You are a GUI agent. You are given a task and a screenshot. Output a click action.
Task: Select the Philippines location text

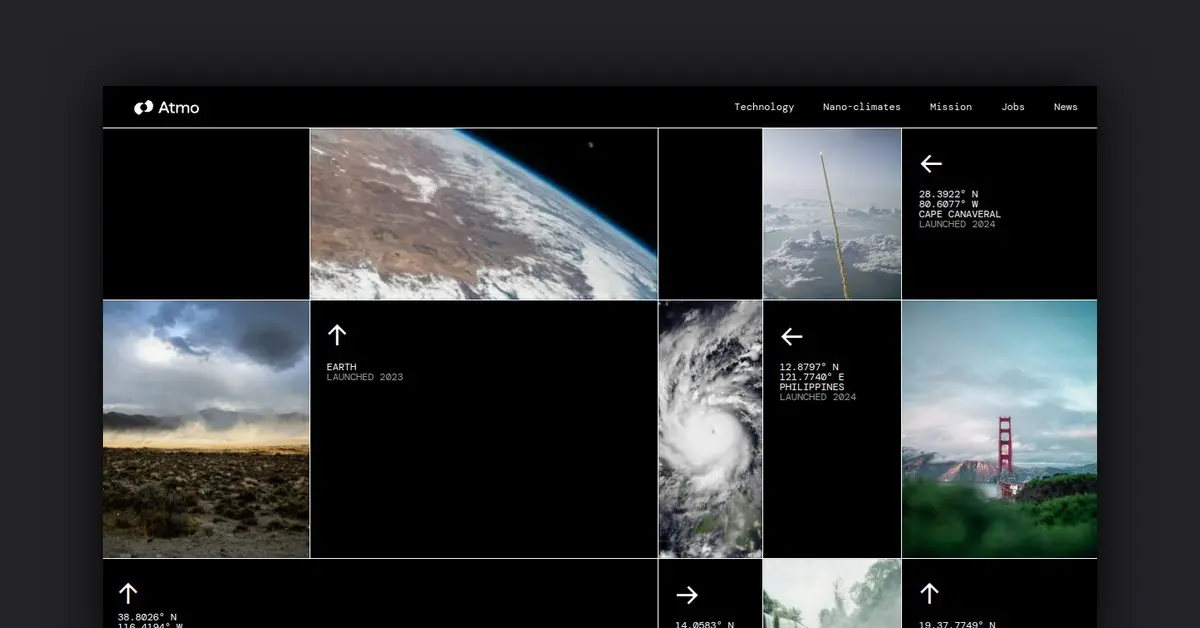pos(811,387)
